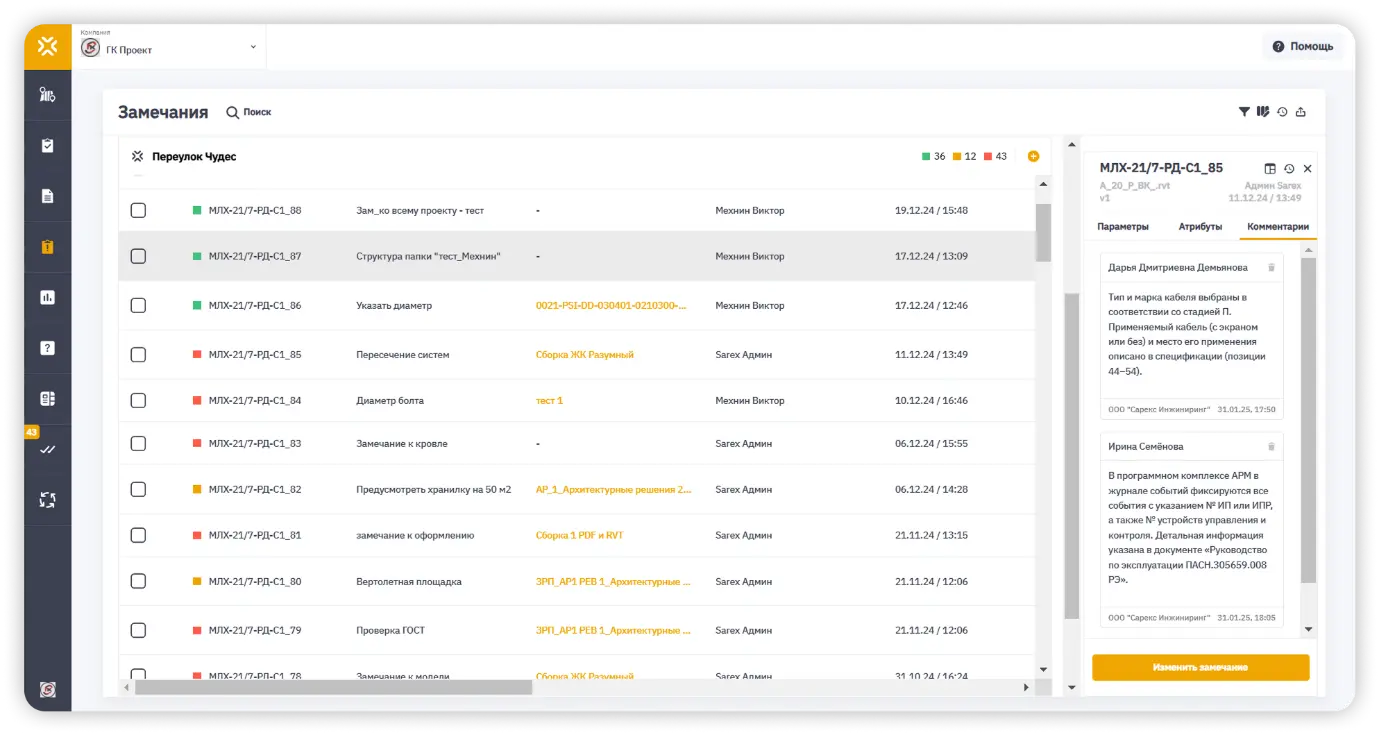Viewport: 1379px width, 735px height.
Task: Click the red status counter 43
Action: 995,156
